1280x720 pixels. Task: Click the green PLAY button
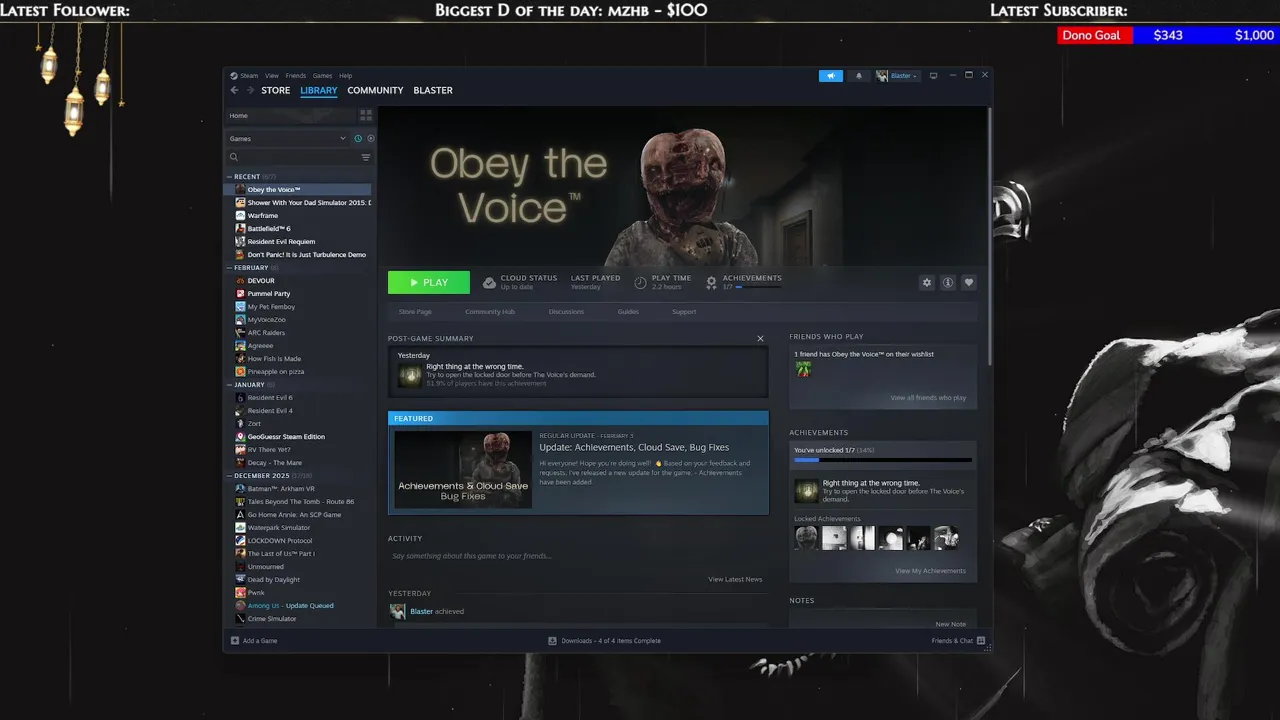(429, 283)
